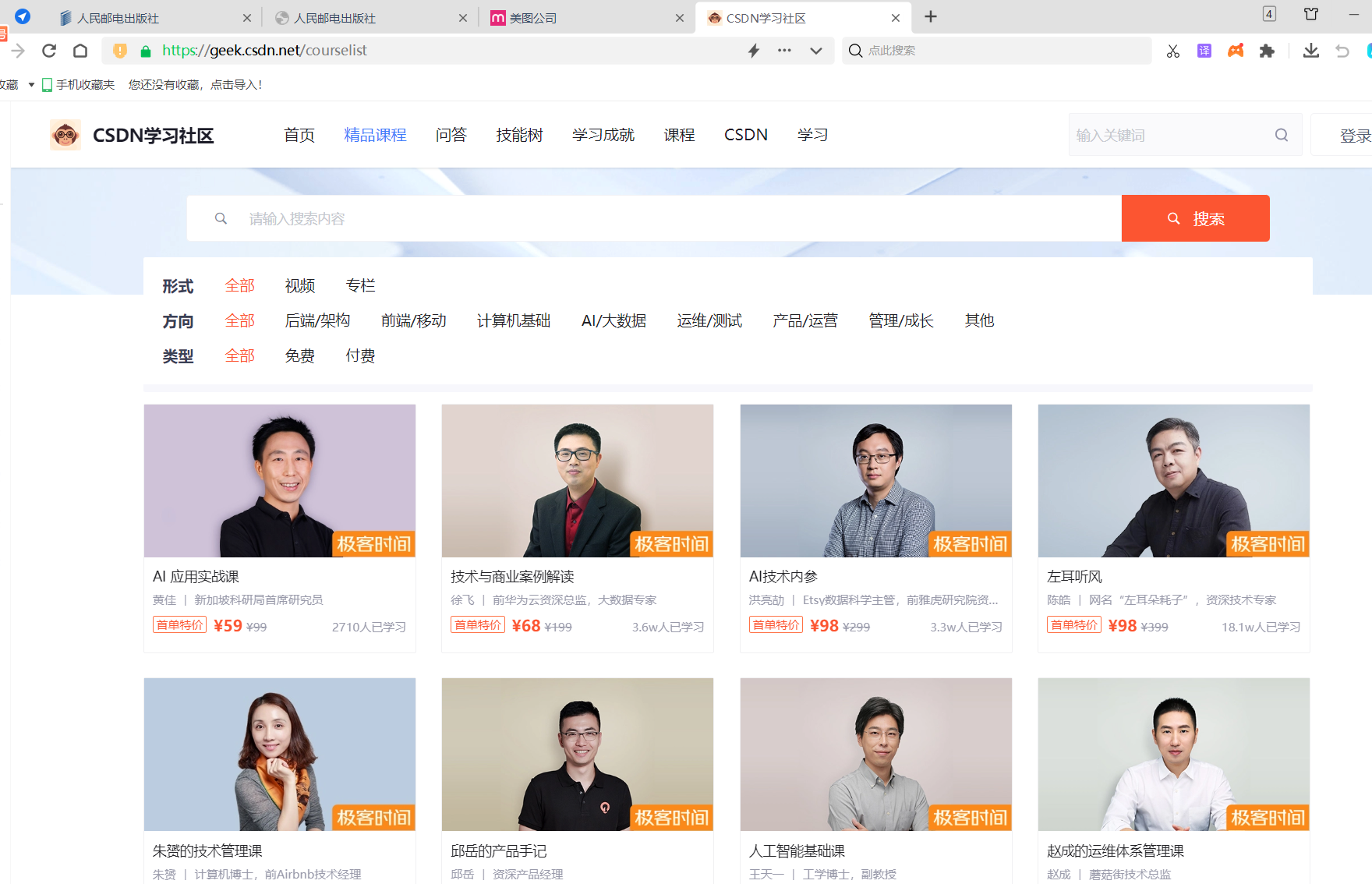Filter 方向 by 产品/运营
The height and width of the screenshot is (884, 1372).
tap(805, 320)
